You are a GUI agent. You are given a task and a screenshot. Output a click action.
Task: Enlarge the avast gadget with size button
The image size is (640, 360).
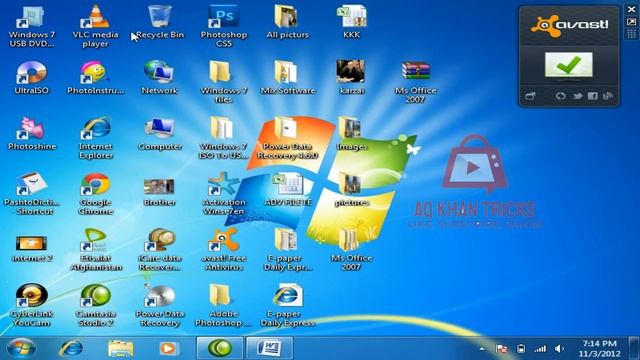point(631,22)
